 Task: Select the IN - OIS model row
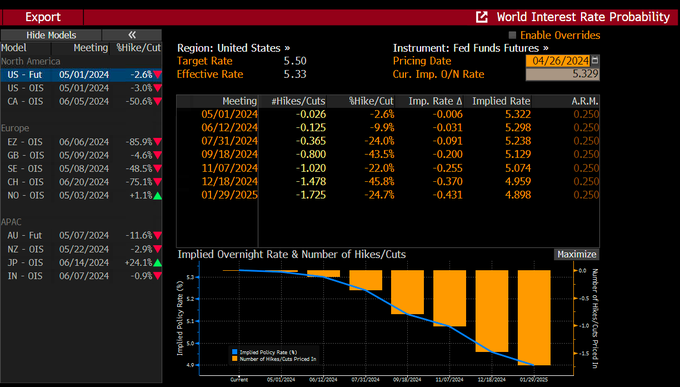tap(81, 276)
